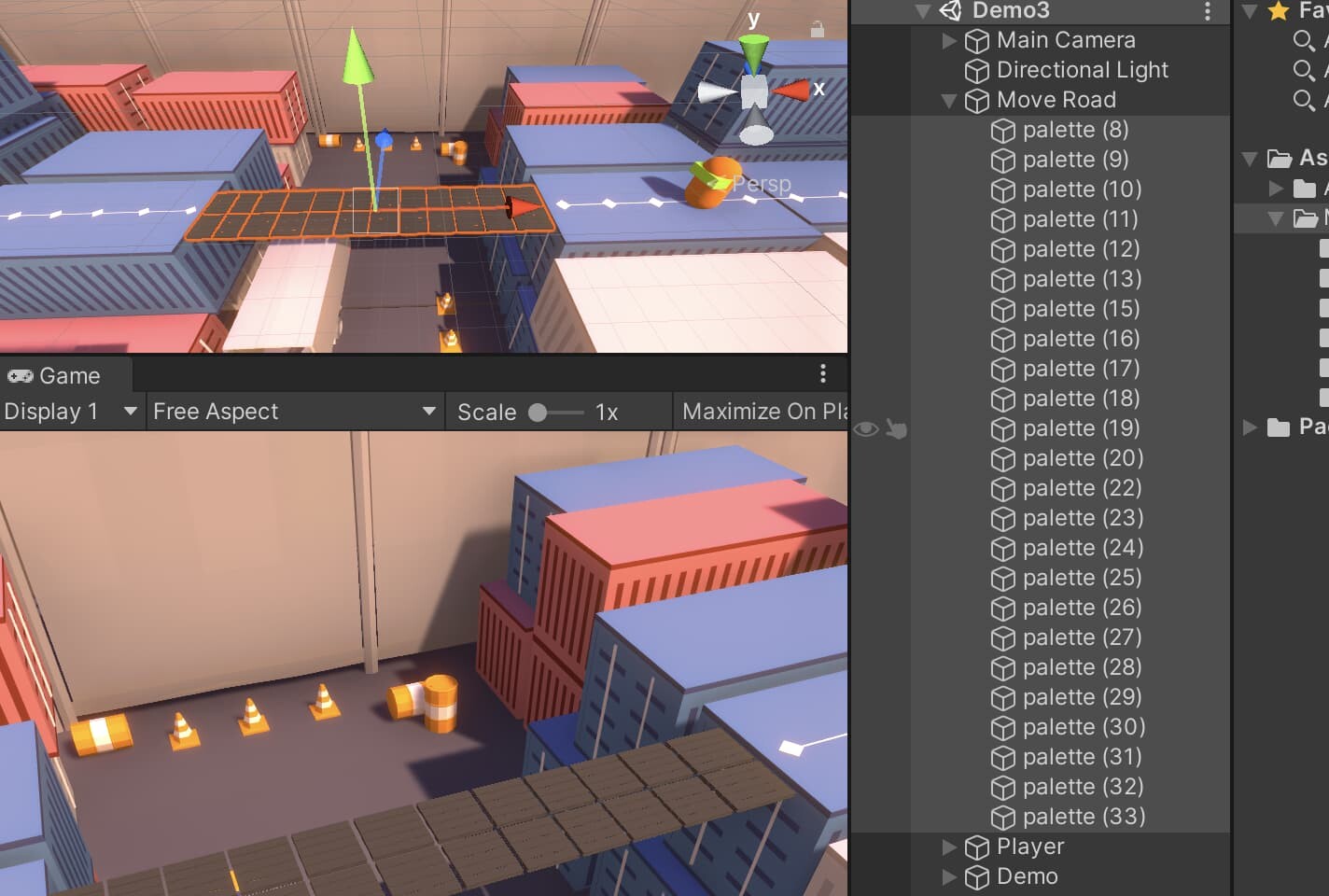The image size is (1329, 896).
Task: Open the Game view three-dot menu
Action: pos(822,374)
